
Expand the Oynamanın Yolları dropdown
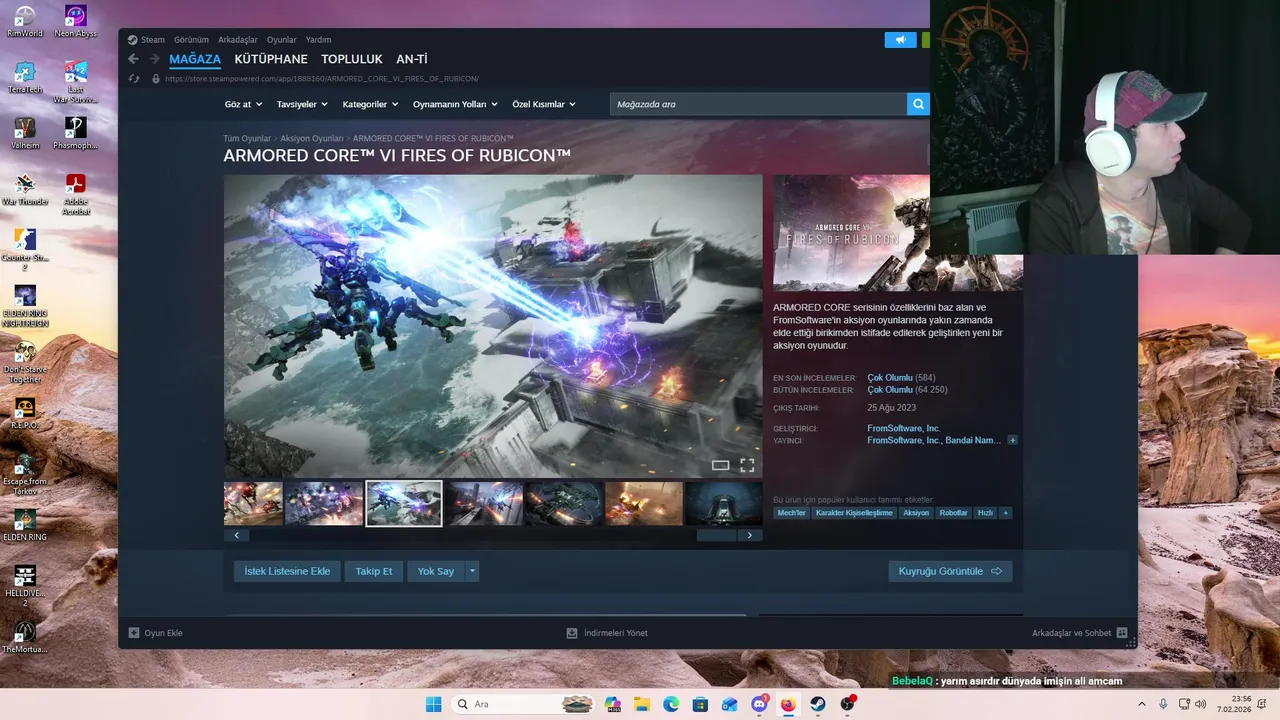tap(456, 104)
